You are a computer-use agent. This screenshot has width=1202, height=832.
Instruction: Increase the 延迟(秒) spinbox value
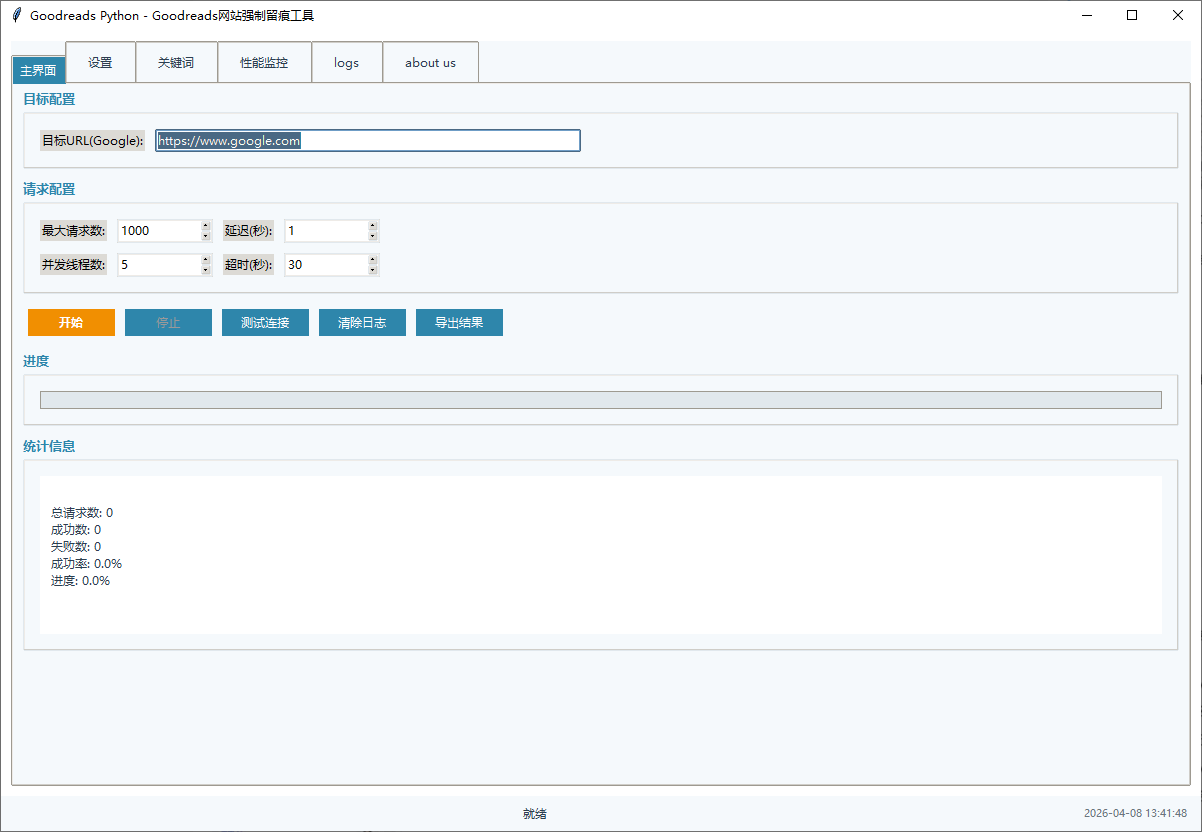point(373,226)
